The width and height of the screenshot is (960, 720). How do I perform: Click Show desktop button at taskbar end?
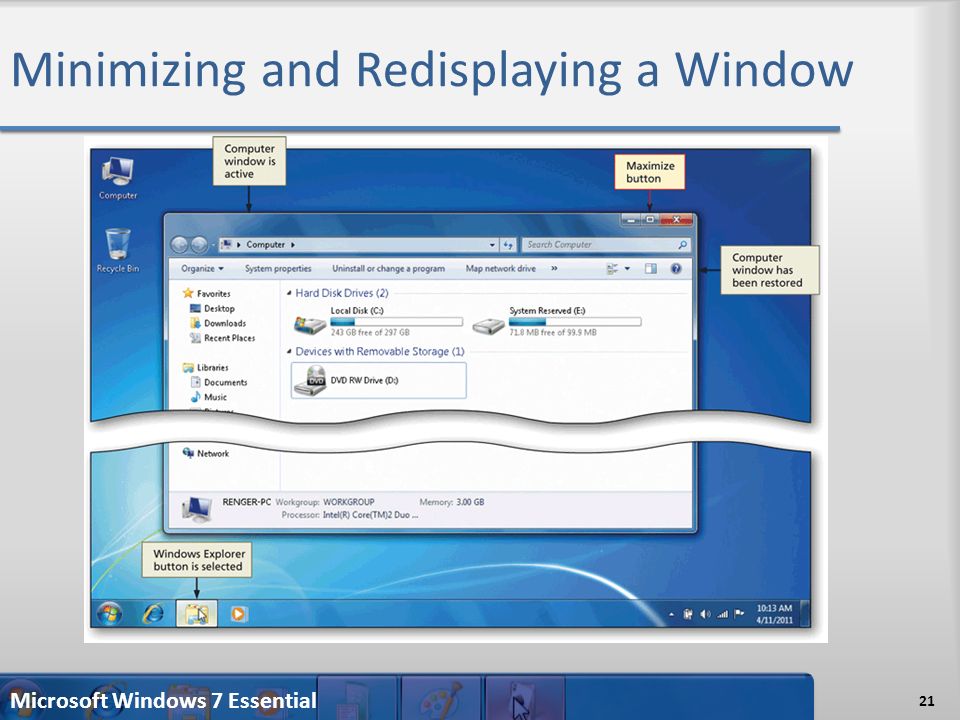click(806, 613)
